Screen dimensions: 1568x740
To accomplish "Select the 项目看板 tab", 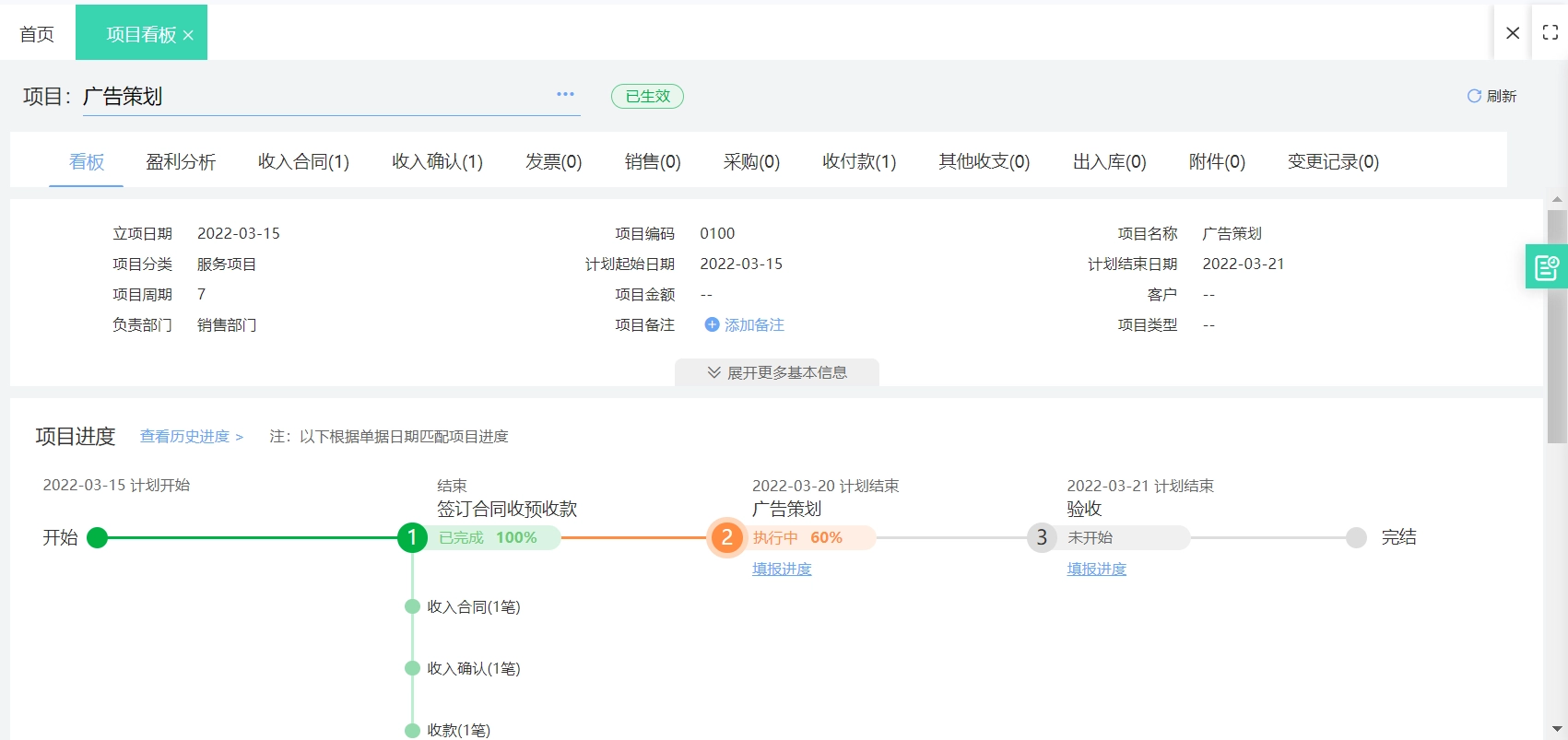I will click(x=141, y=34).
